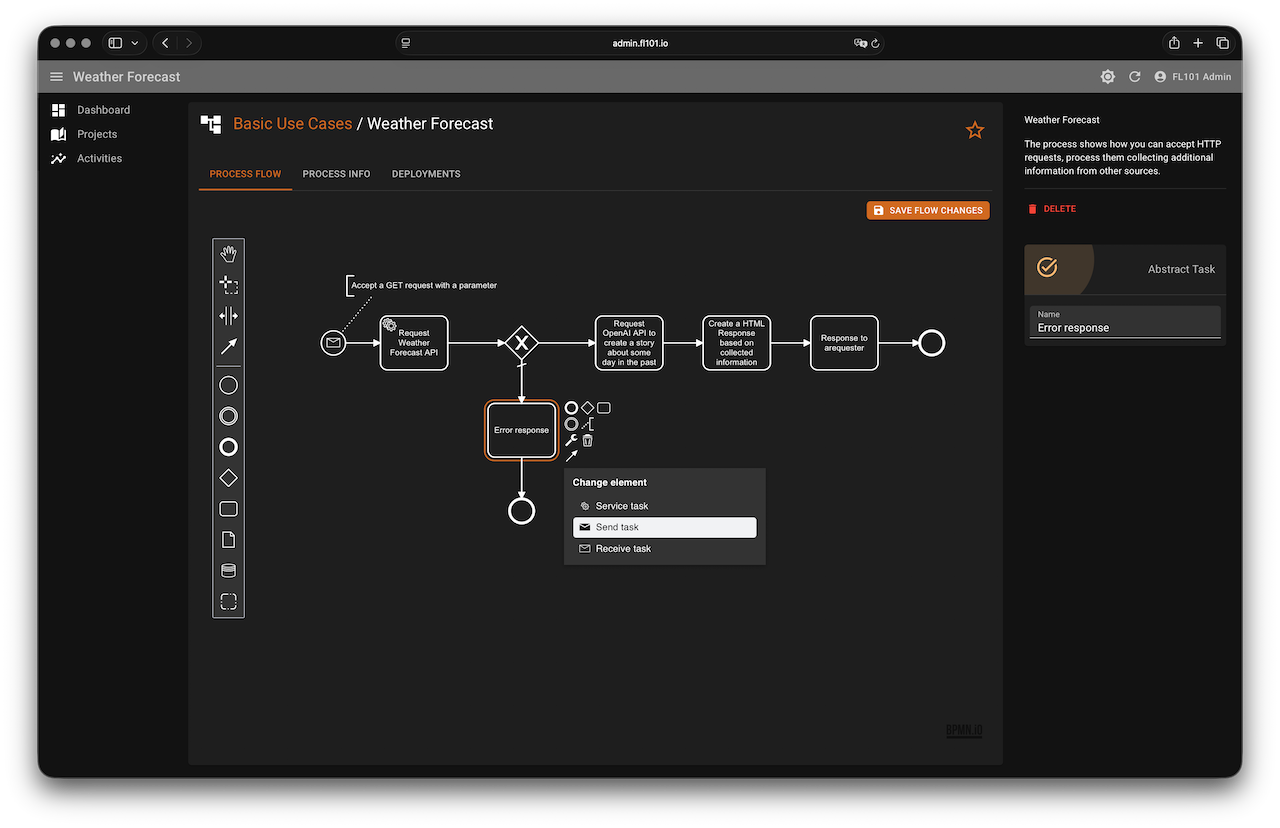Click the wrench change-type icon
The image size is (1280, 828).
click(x=571, y=440)
